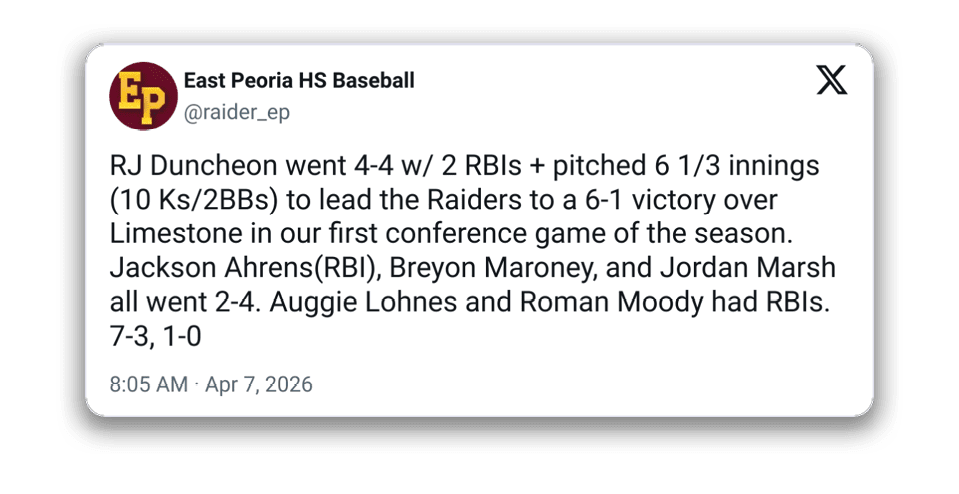Click the 7-3, 1-0 record line
Image resolution: width=959 pixels, height=494 pixels.
156,337
